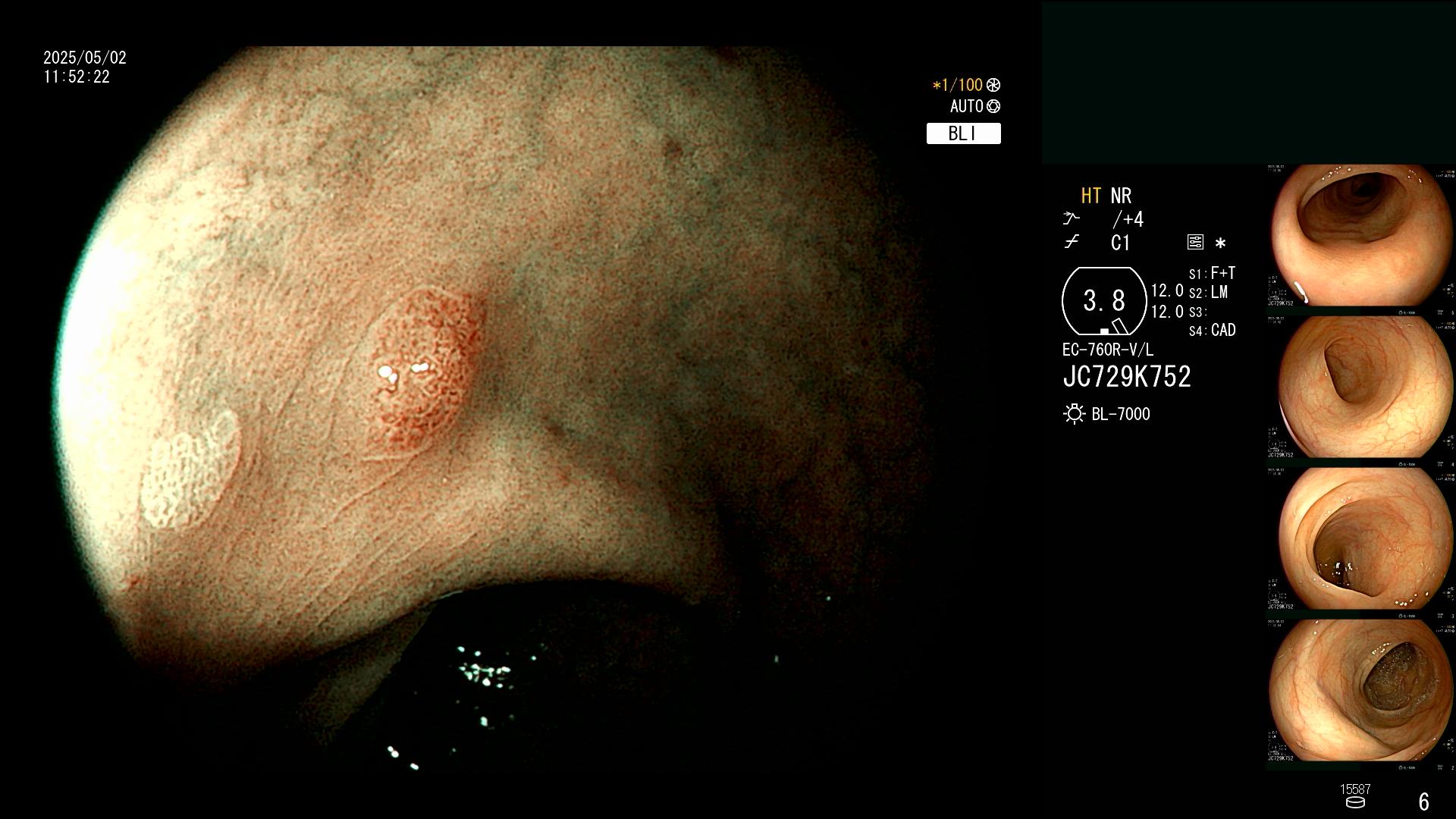Click the BL-7000 light source icon
The width and height of the screenshot is (1456, 819).
[1074, 414]
